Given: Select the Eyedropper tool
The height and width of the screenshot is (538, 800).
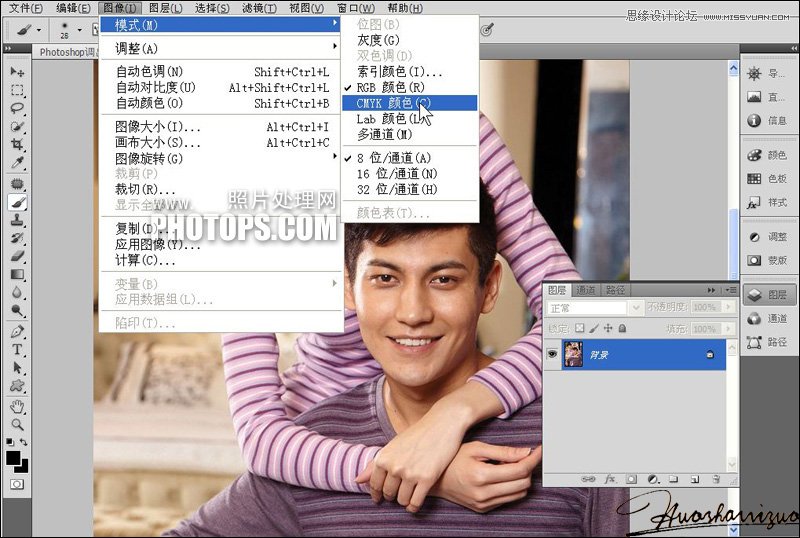Looking at the screenshot, I should point(17,163).
